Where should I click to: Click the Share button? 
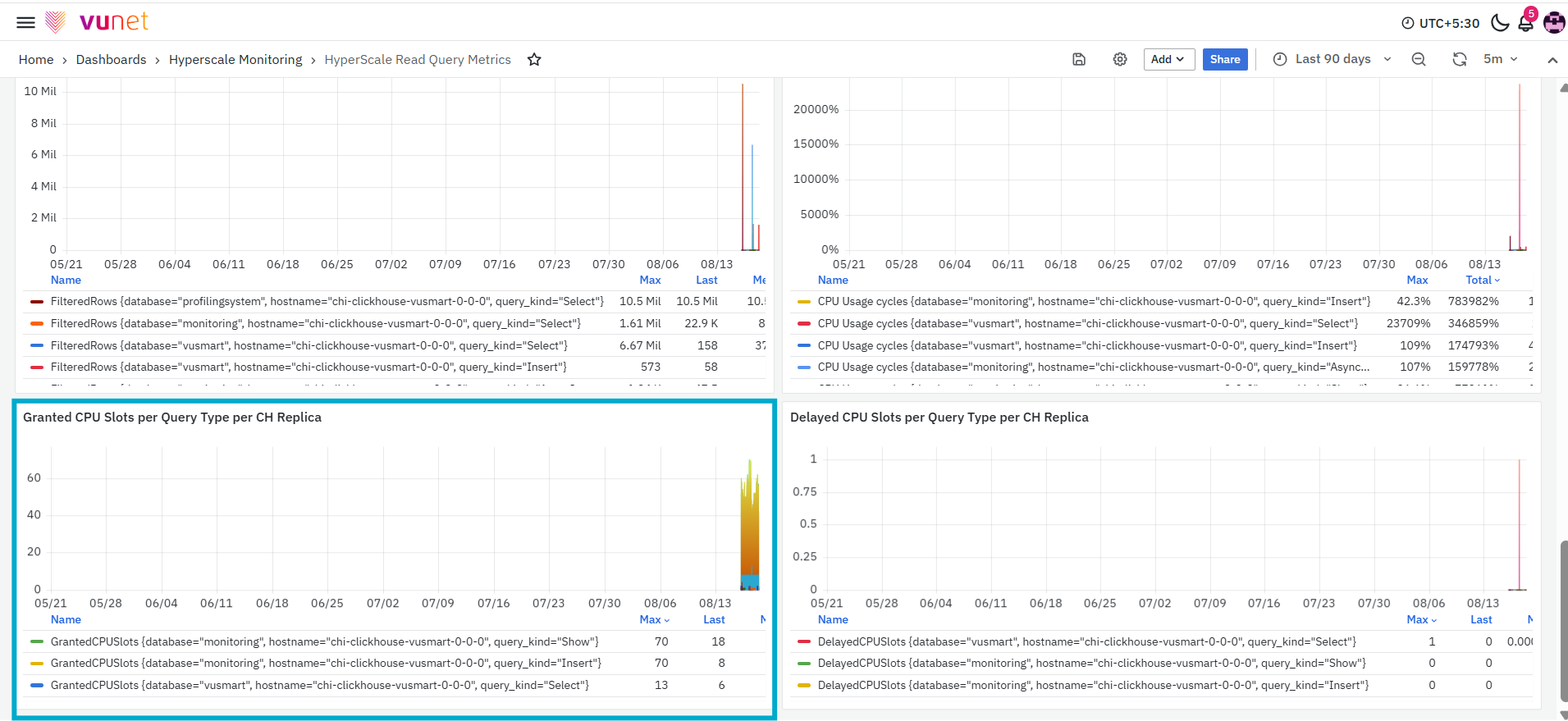click(1225, 59)
